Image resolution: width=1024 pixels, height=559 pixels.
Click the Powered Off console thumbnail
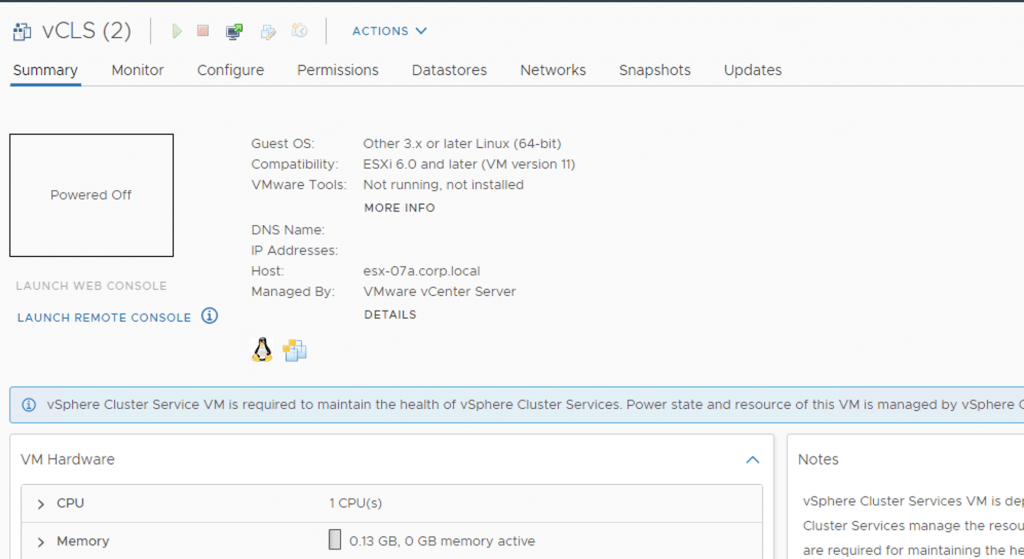(91, 195)
